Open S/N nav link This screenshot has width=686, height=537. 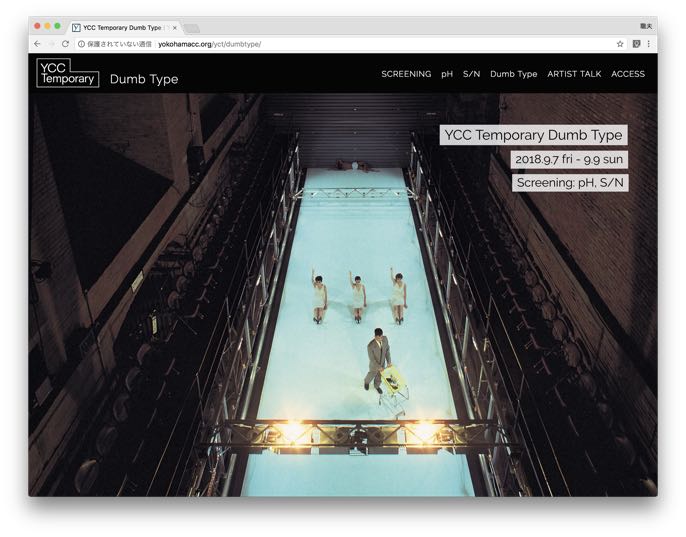pos(471,74)
